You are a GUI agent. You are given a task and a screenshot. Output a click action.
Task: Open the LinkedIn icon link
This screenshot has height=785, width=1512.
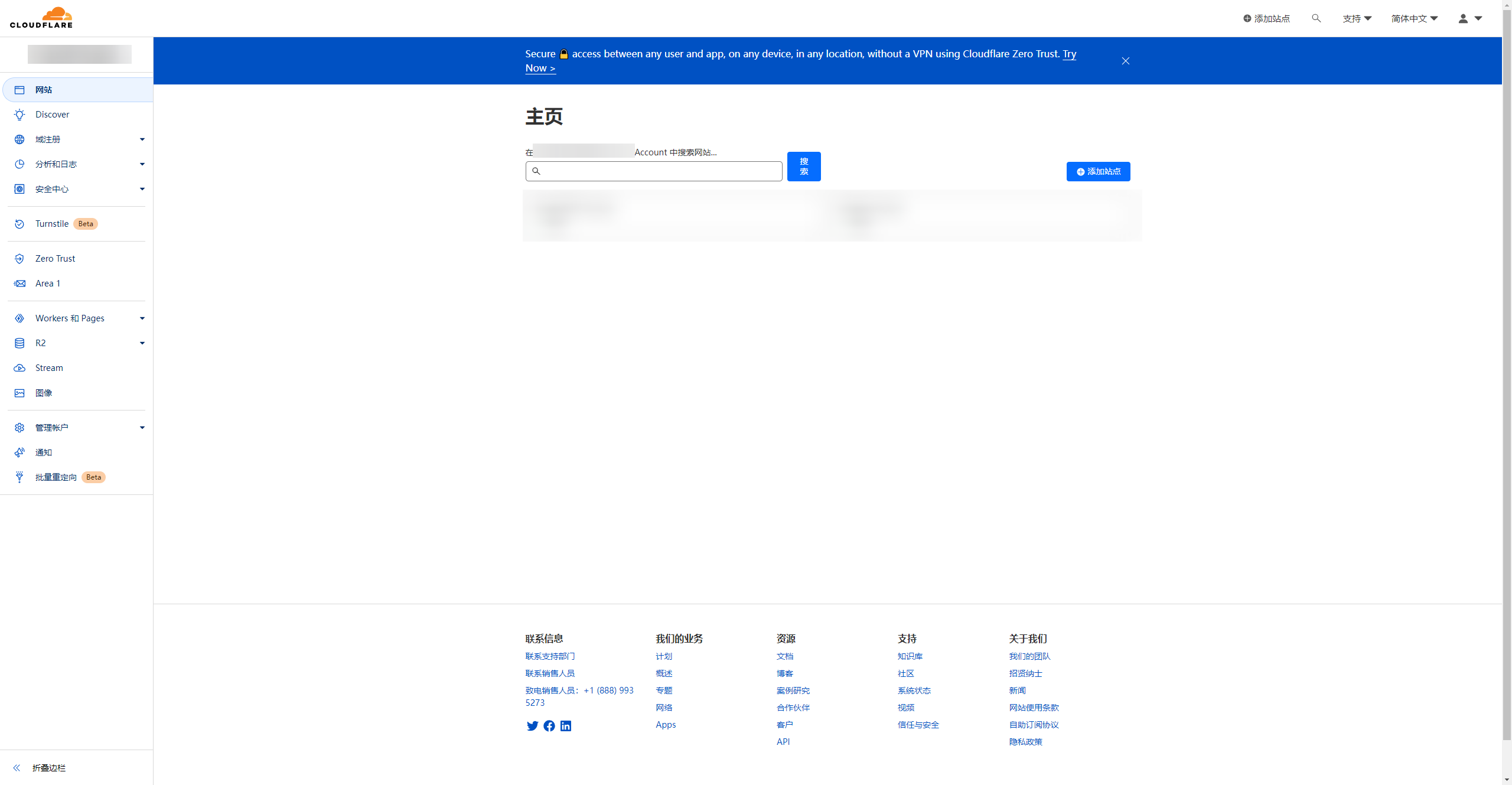(566, 726)
